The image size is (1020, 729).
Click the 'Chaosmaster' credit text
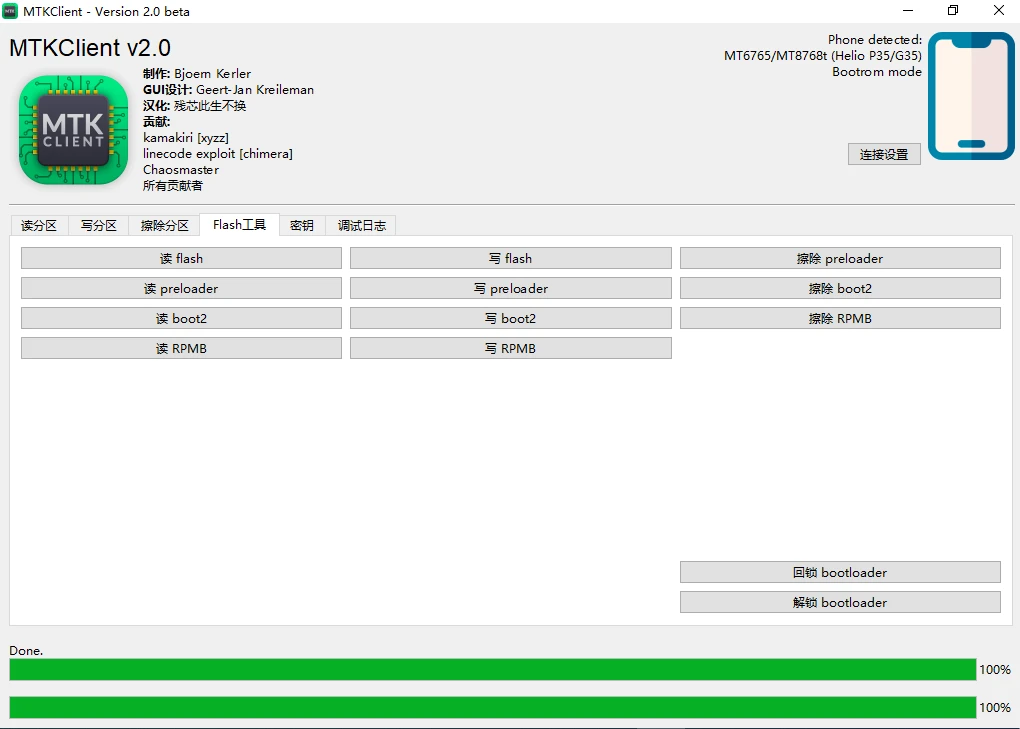point(181,170)
